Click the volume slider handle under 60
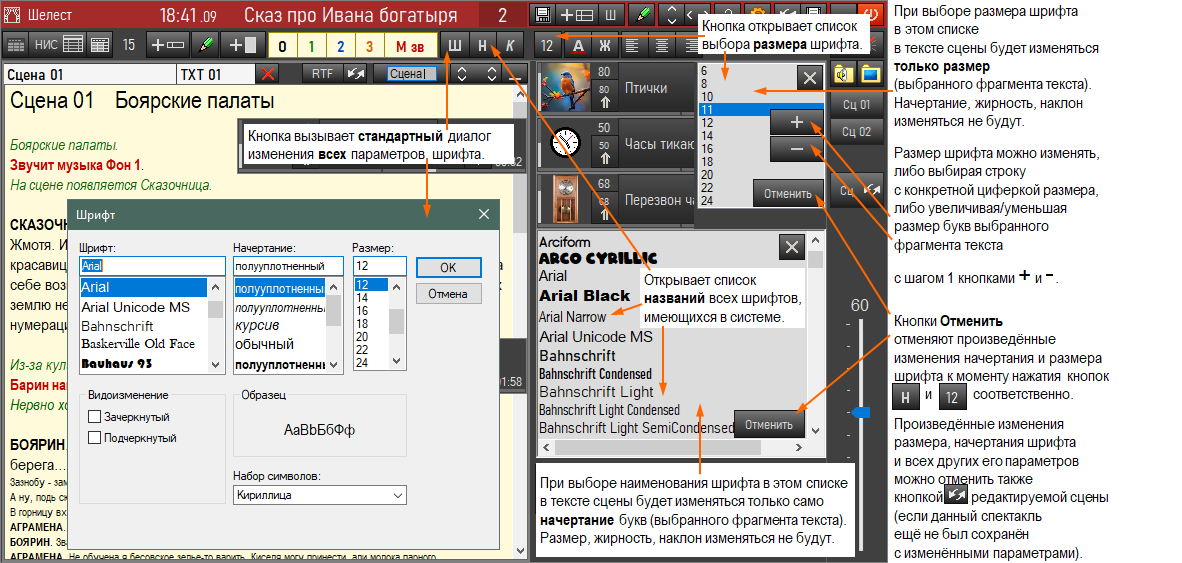 coord(860,412)
